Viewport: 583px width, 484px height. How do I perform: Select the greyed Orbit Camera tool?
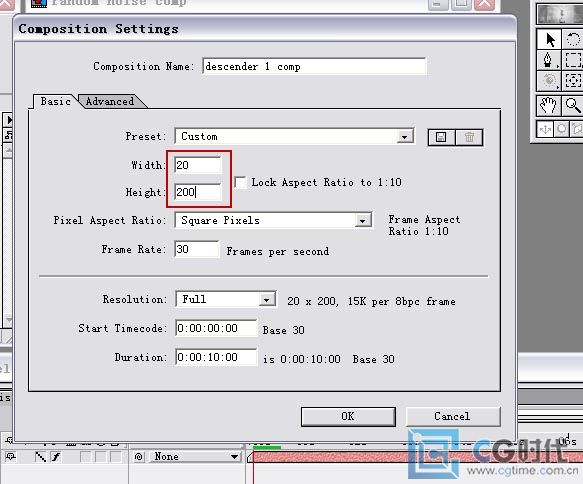[549, 80]
